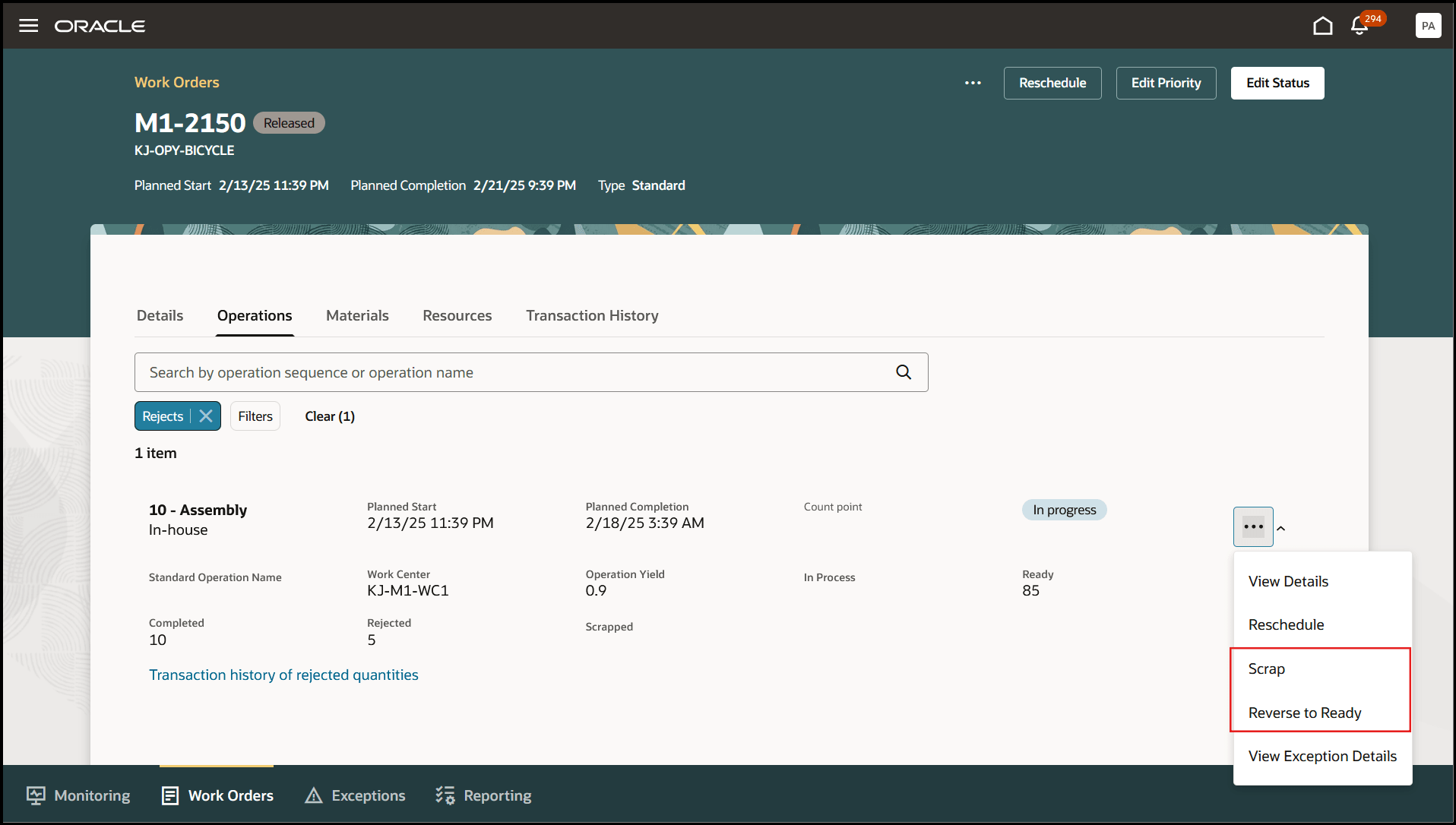Image resolution: width=1456 pixels, height=825 pixels.
Task: Switch to the Details tab
Action: click(160, 315)
